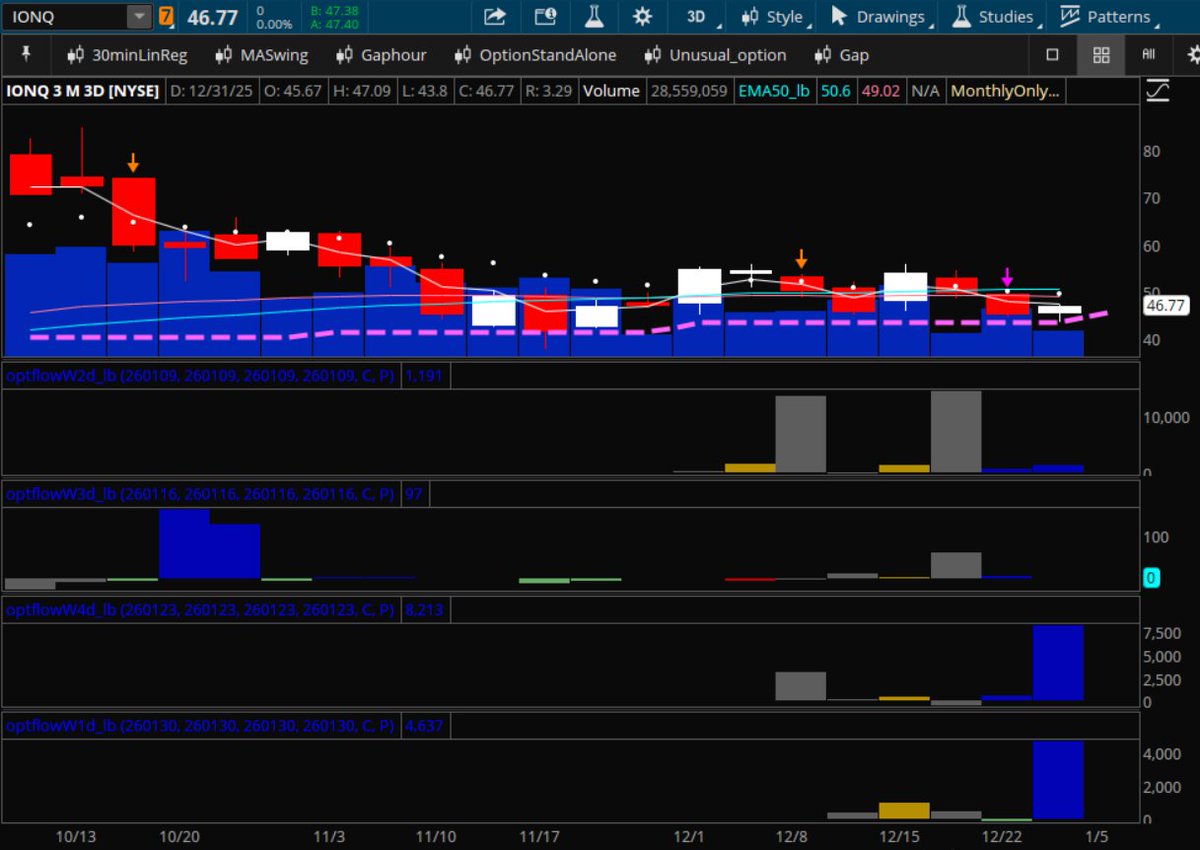Click candlestick icon beside Gap
This screenshot has width=1200, height=850.
[823, 55]
